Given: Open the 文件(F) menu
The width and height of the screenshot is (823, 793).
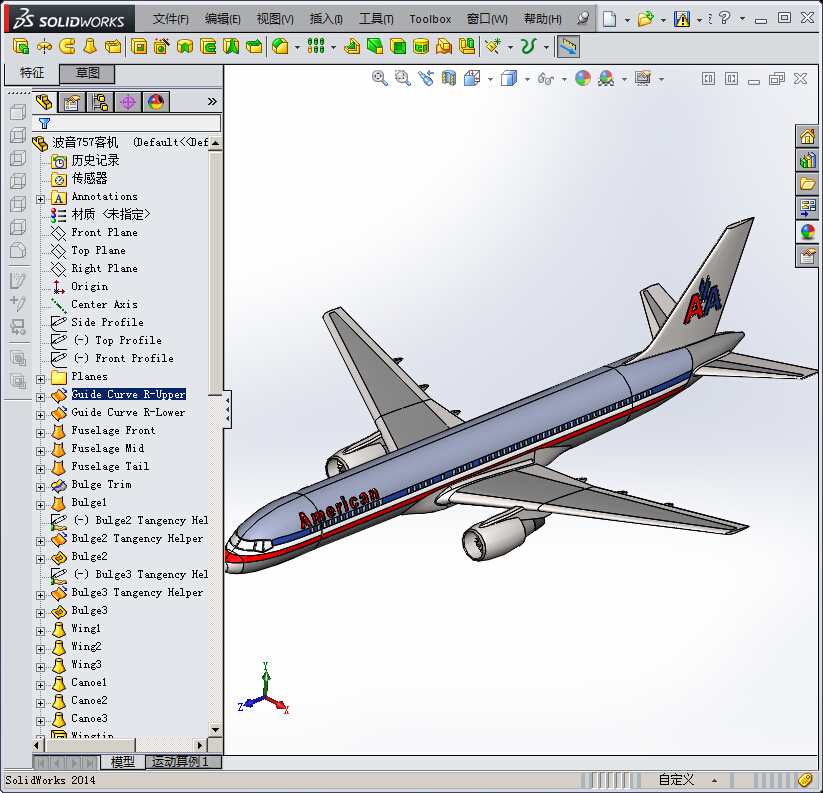Looking at the screenshot, I should [171, 19].
